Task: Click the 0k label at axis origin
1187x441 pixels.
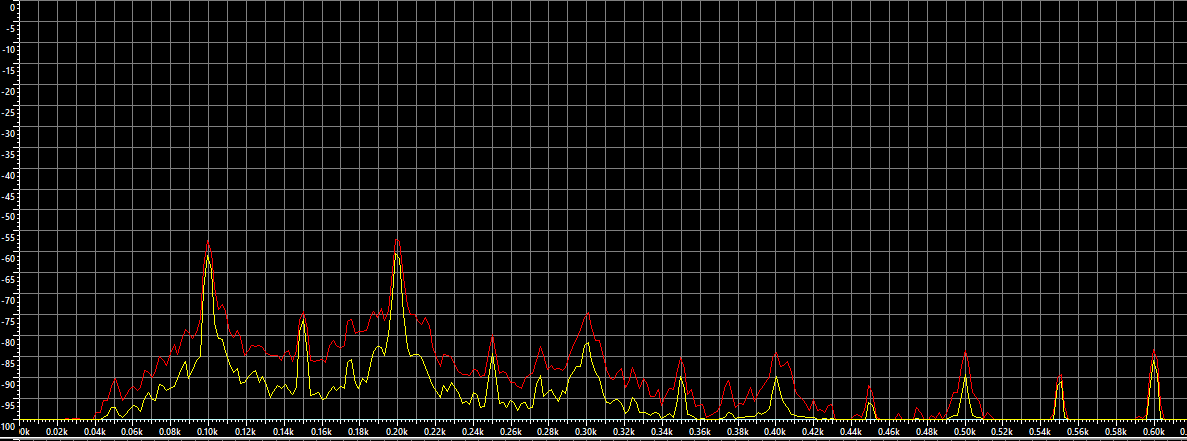Action: pos(26,432)
